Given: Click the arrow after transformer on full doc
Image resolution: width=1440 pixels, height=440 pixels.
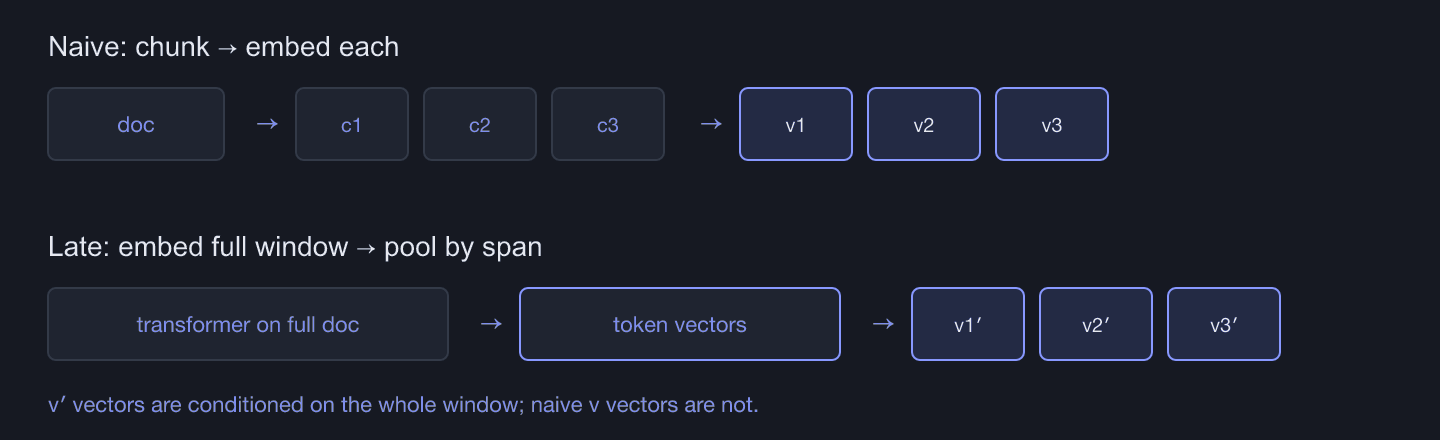Looking at the screenshot, I should pyautogui.click(x=490, y=324).
